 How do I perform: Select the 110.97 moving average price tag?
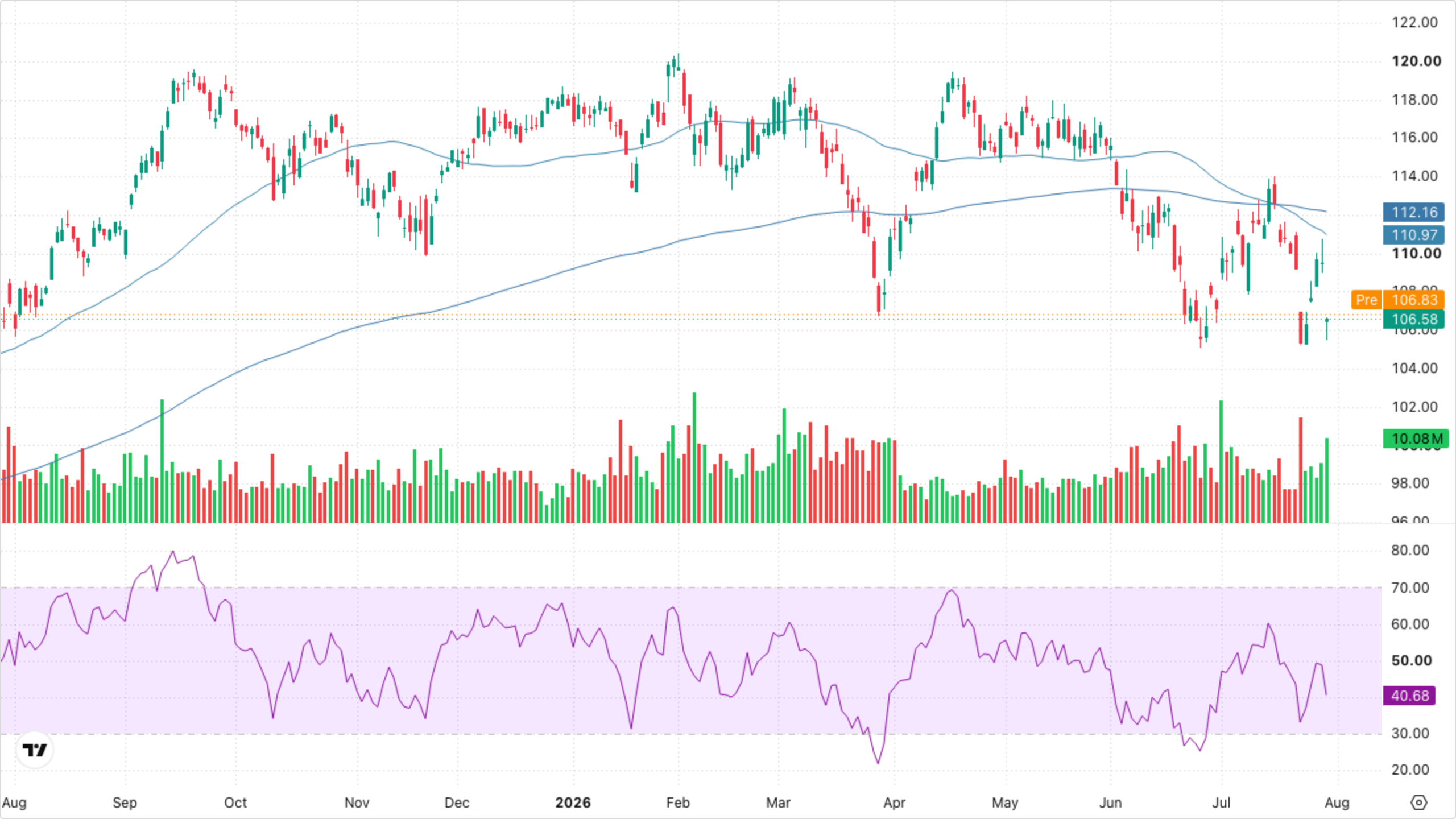(1413, 234)
